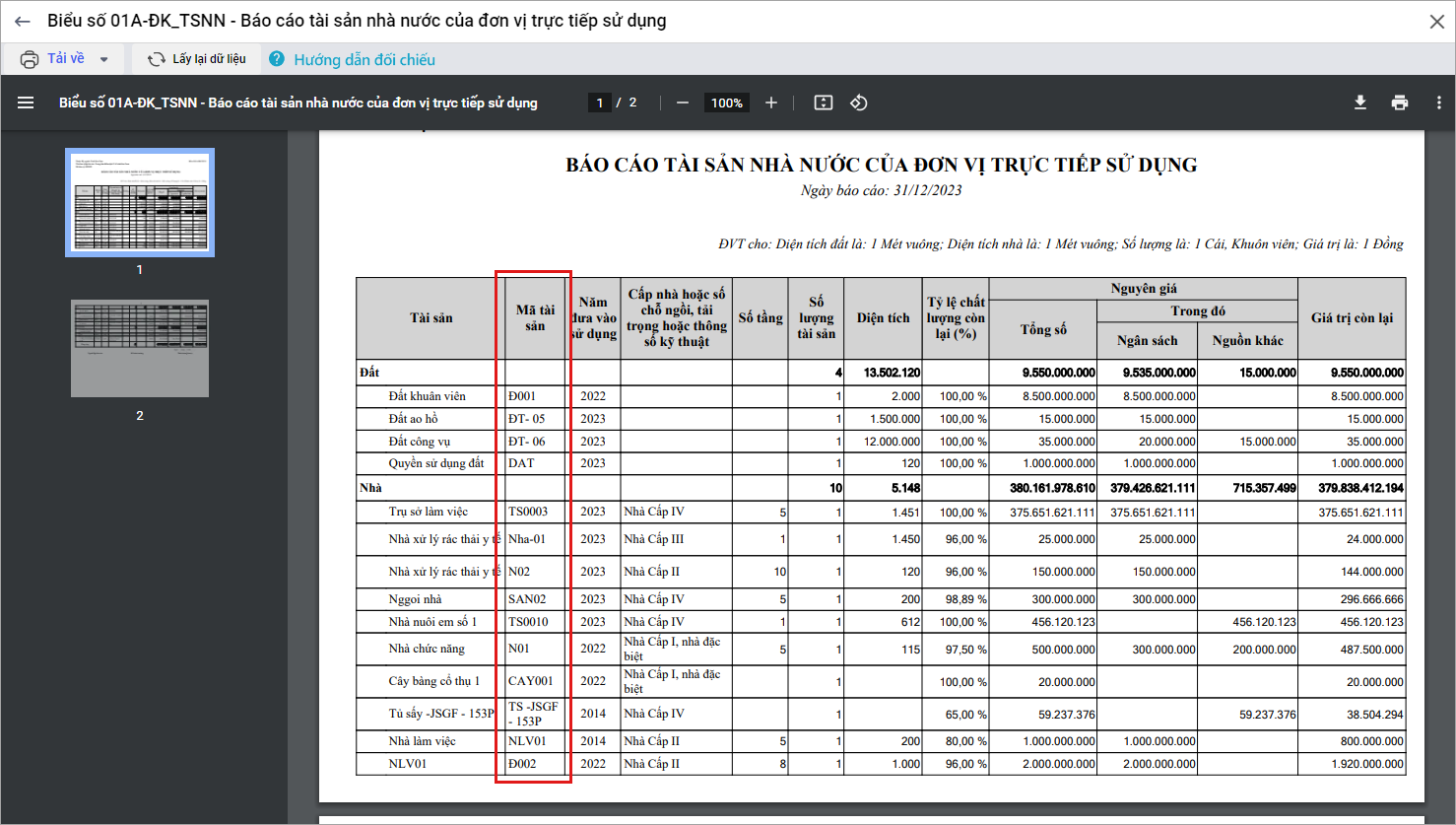Screen dimensions: 1456x825
Task: Click the page number input field
Action: [x=599, y=103]
